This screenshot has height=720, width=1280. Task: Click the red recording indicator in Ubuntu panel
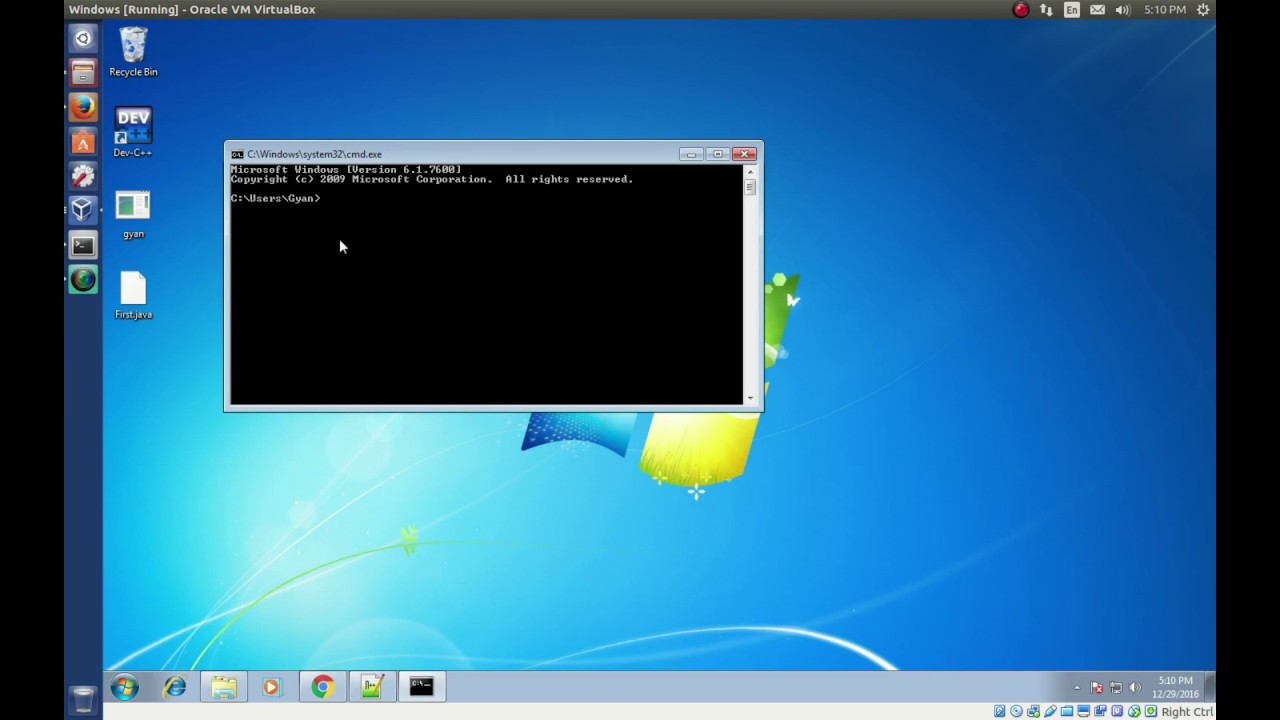coord(1021,10)
